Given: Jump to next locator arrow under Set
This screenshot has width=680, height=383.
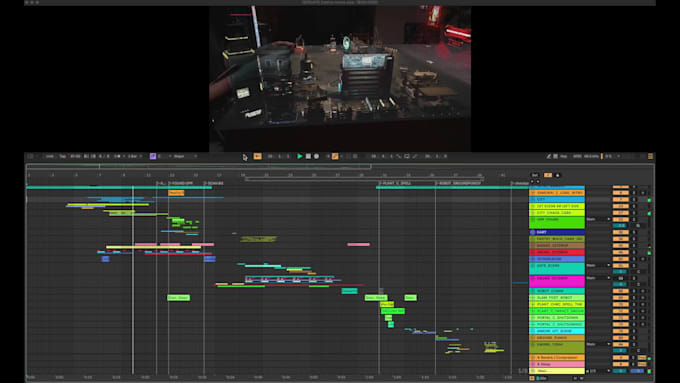Looking at the screenshot, I should (x=538, y=181).
